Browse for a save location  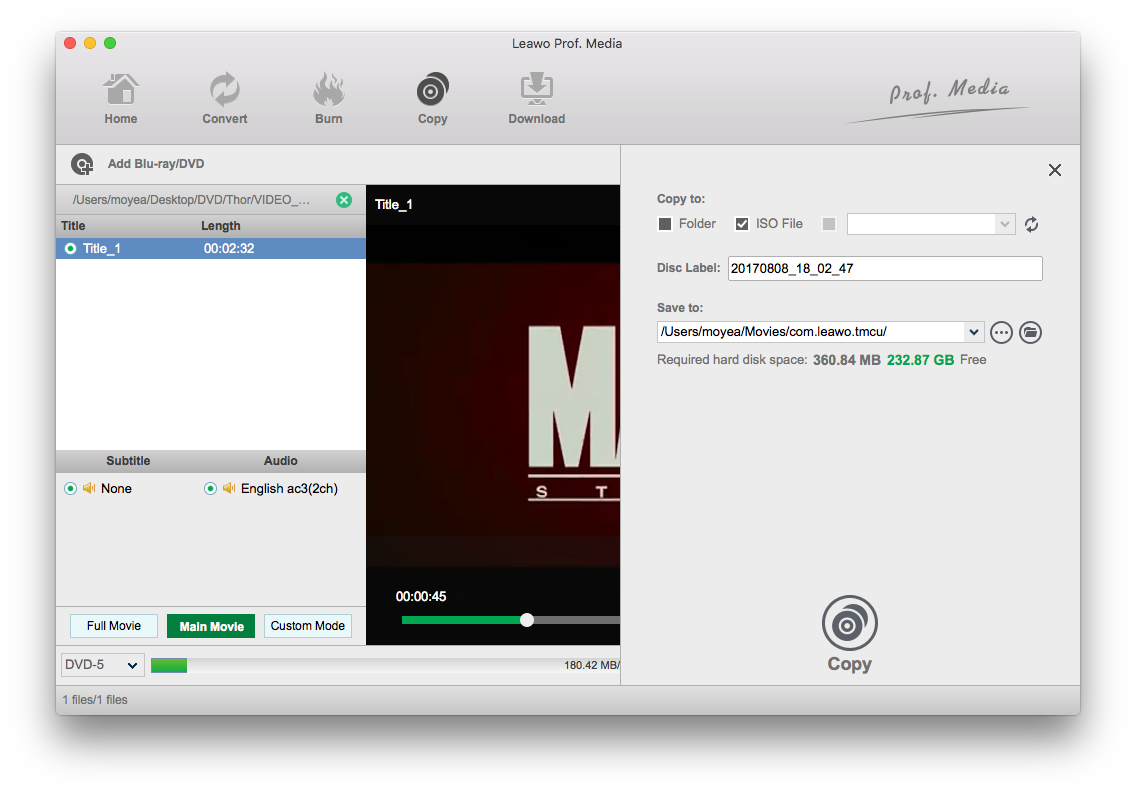coord(1001,333)
